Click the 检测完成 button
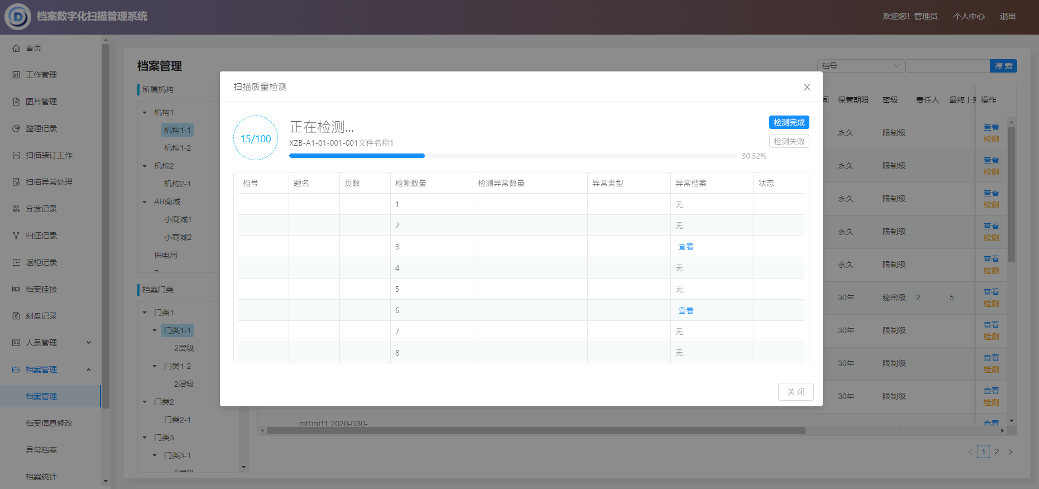Image resolution: width=1039 pixels, height=489 pixels. (x=788, y=122)
